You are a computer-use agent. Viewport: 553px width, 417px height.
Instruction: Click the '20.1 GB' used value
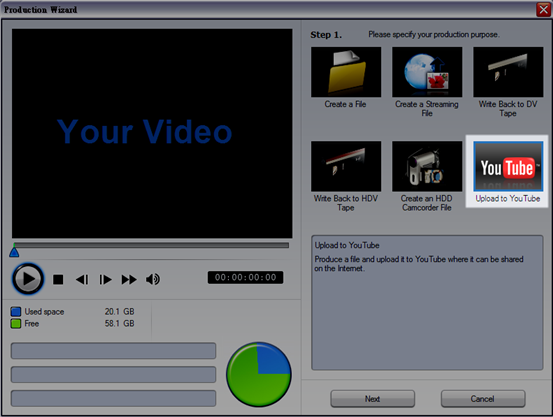[x=120, y=312]
